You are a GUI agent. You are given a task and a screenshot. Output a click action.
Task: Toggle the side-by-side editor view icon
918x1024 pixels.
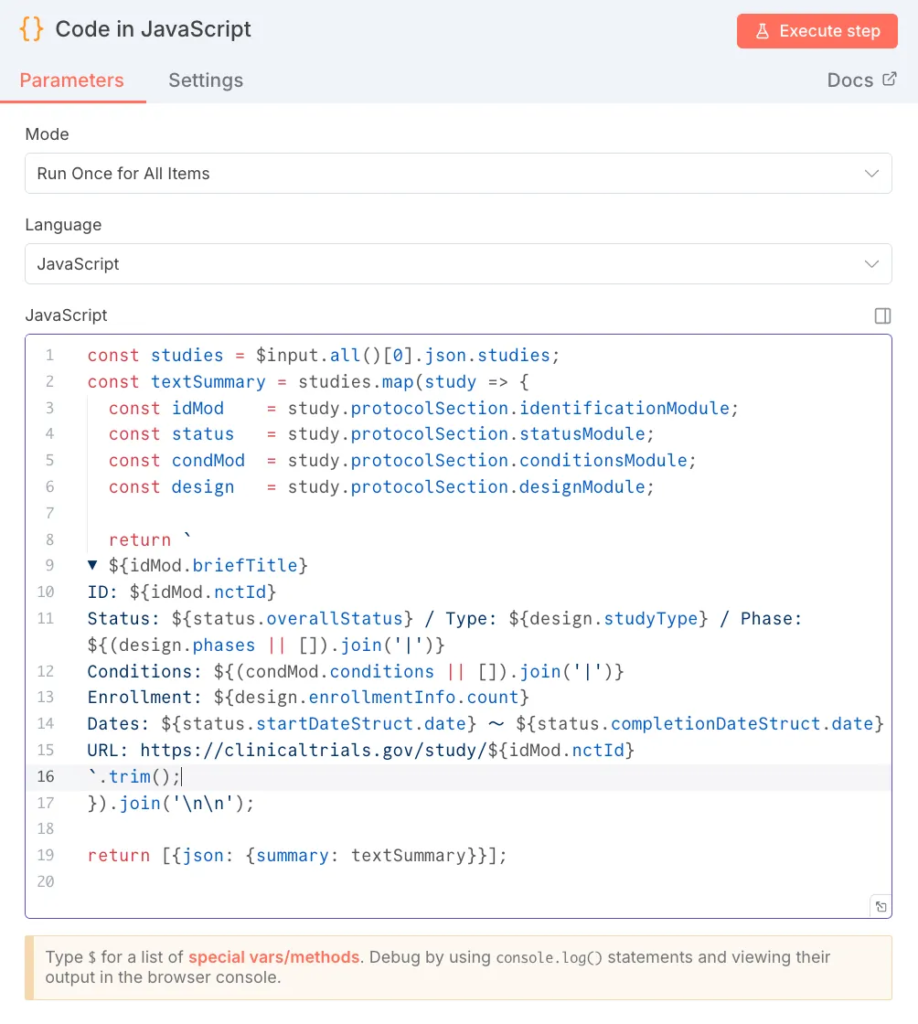click(x=882, y=315)
